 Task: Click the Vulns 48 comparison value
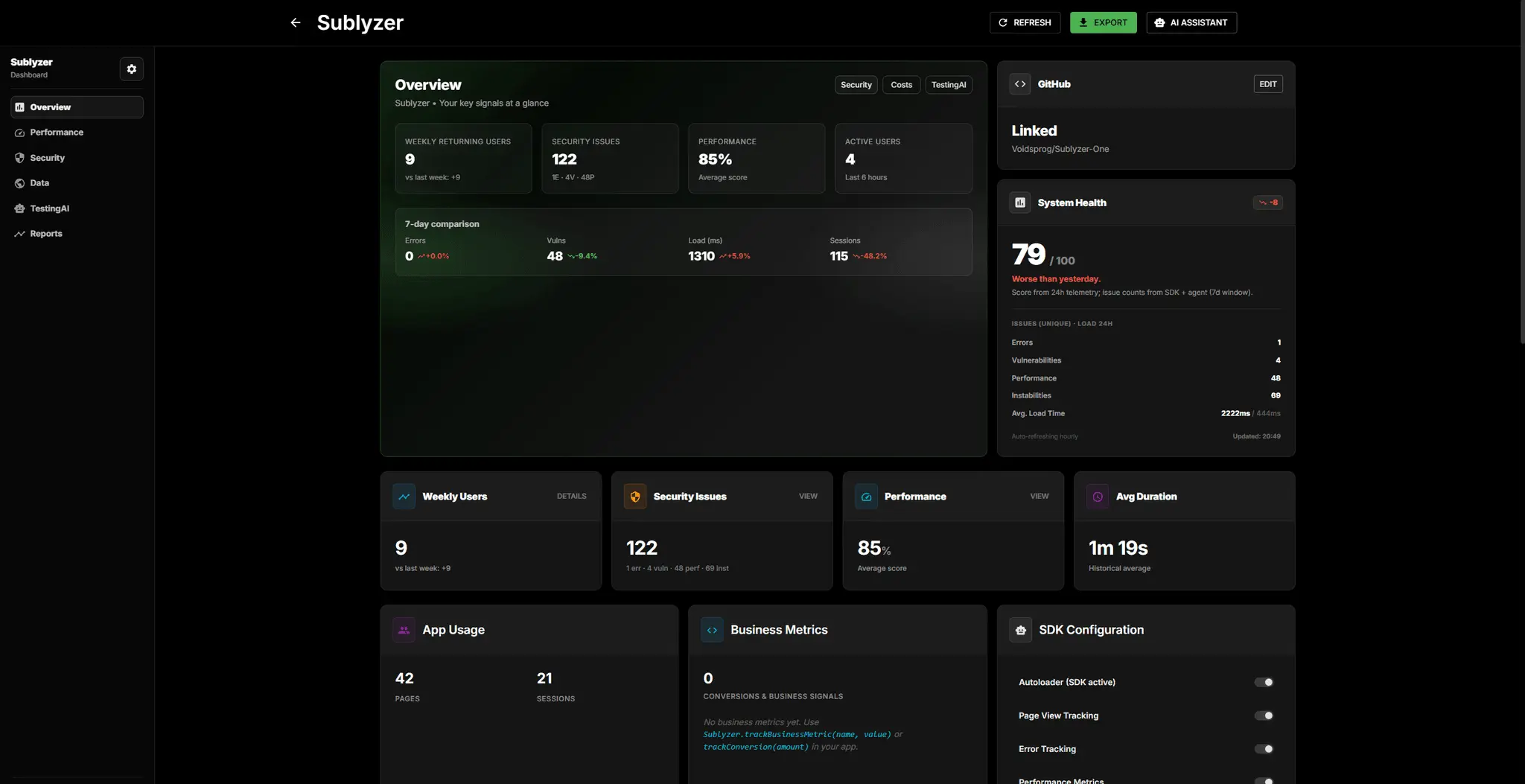tap(555, 256)
